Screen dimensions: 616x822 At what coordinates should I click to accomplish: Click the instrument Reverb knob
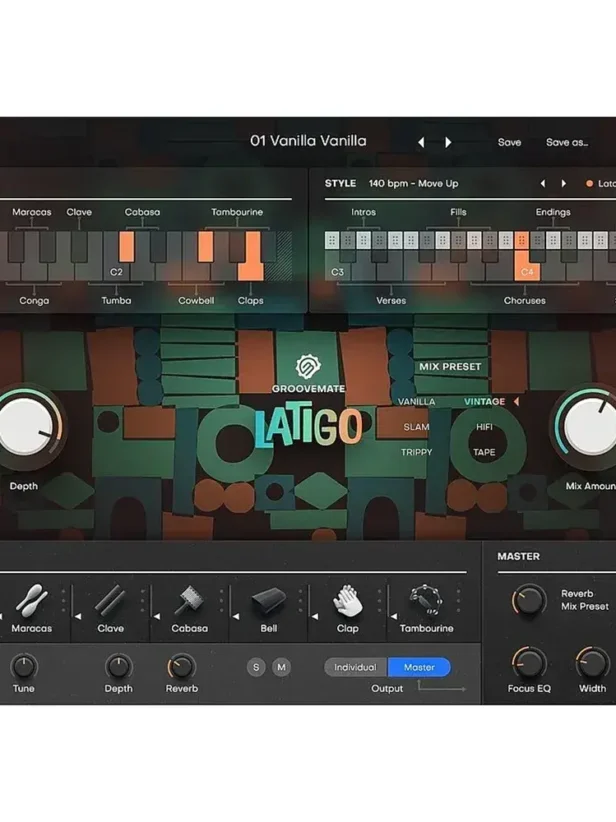coord(181,667)
